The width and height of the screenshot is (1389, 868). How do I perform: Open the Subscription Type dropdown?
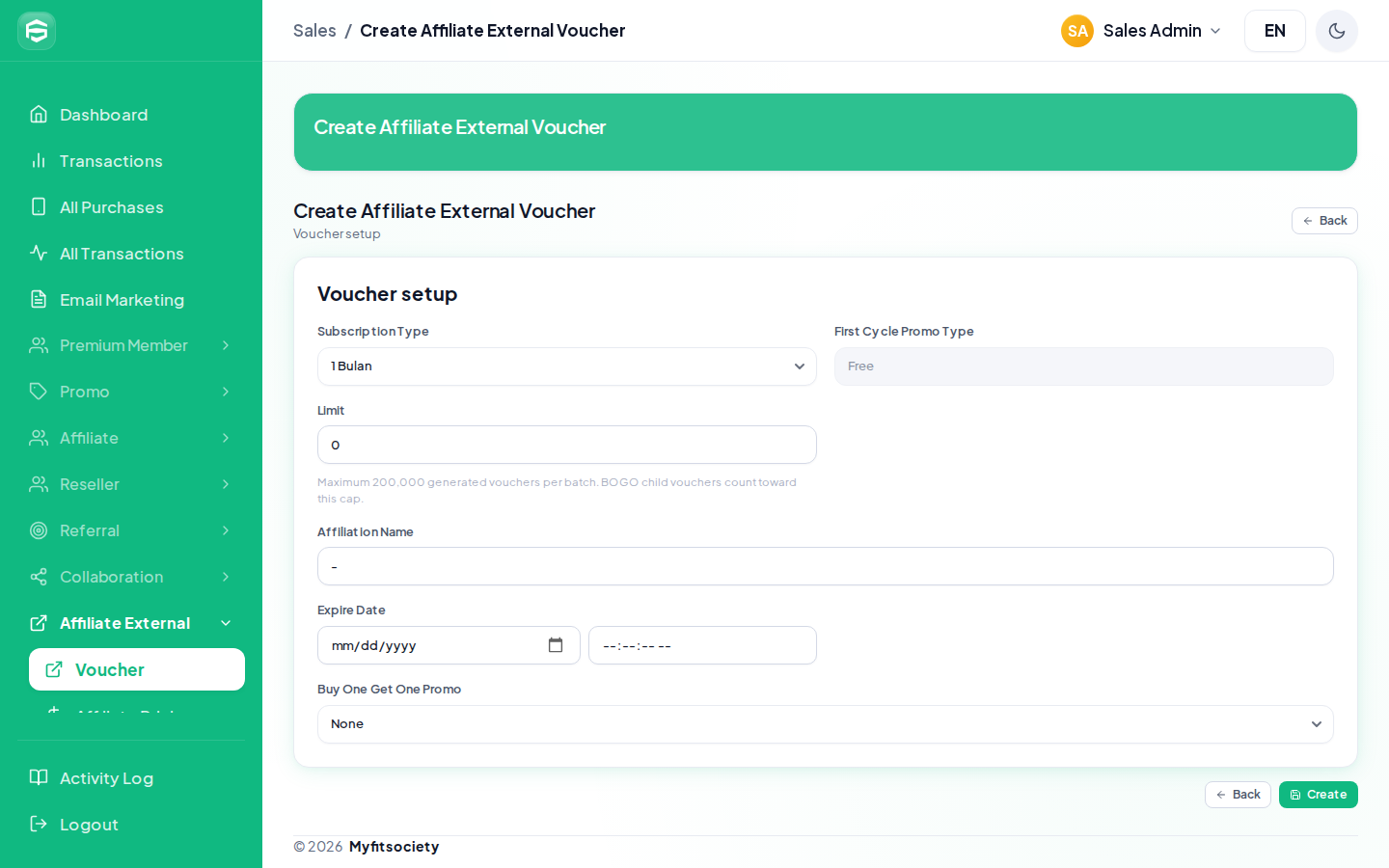(x=567, y=366)
